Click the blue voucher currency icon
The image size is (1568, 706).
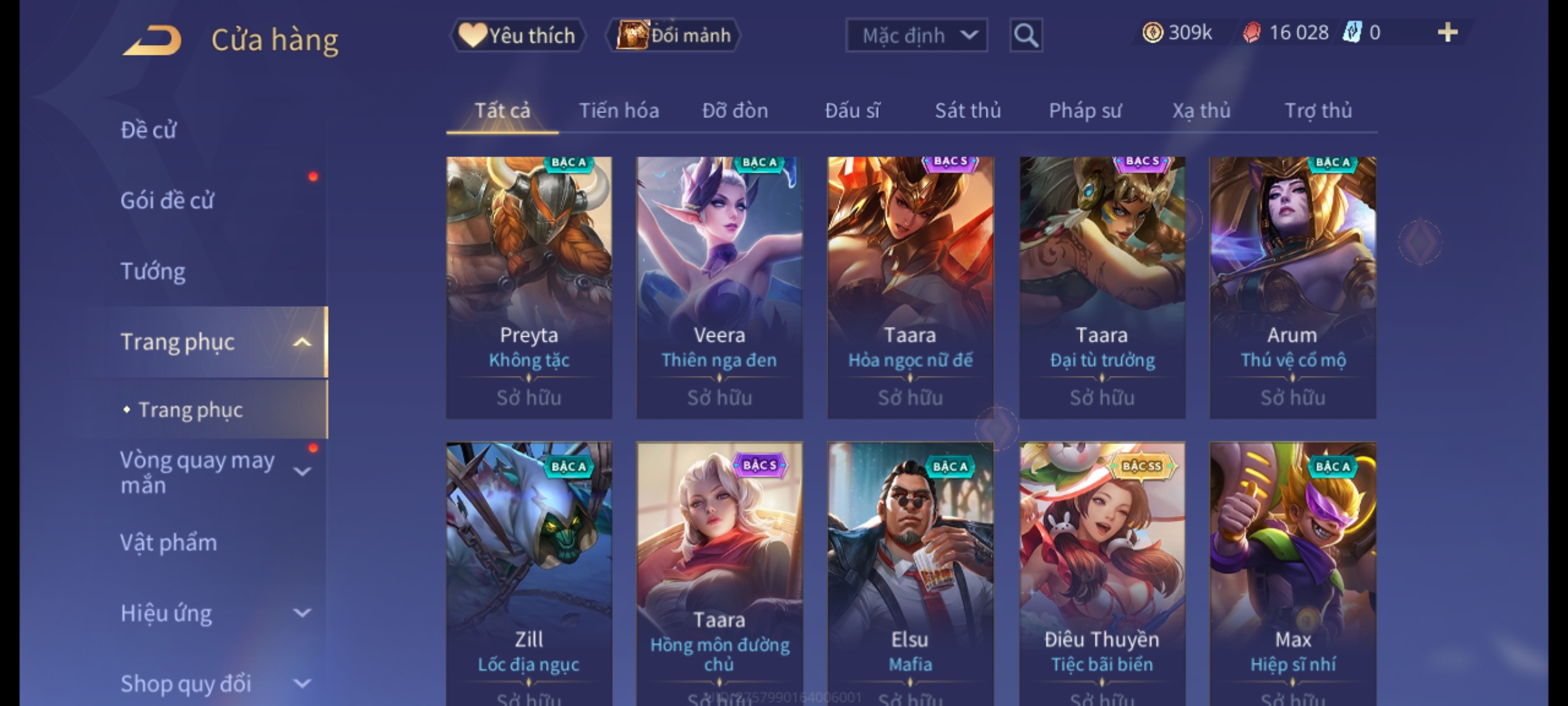(1352, 33)
